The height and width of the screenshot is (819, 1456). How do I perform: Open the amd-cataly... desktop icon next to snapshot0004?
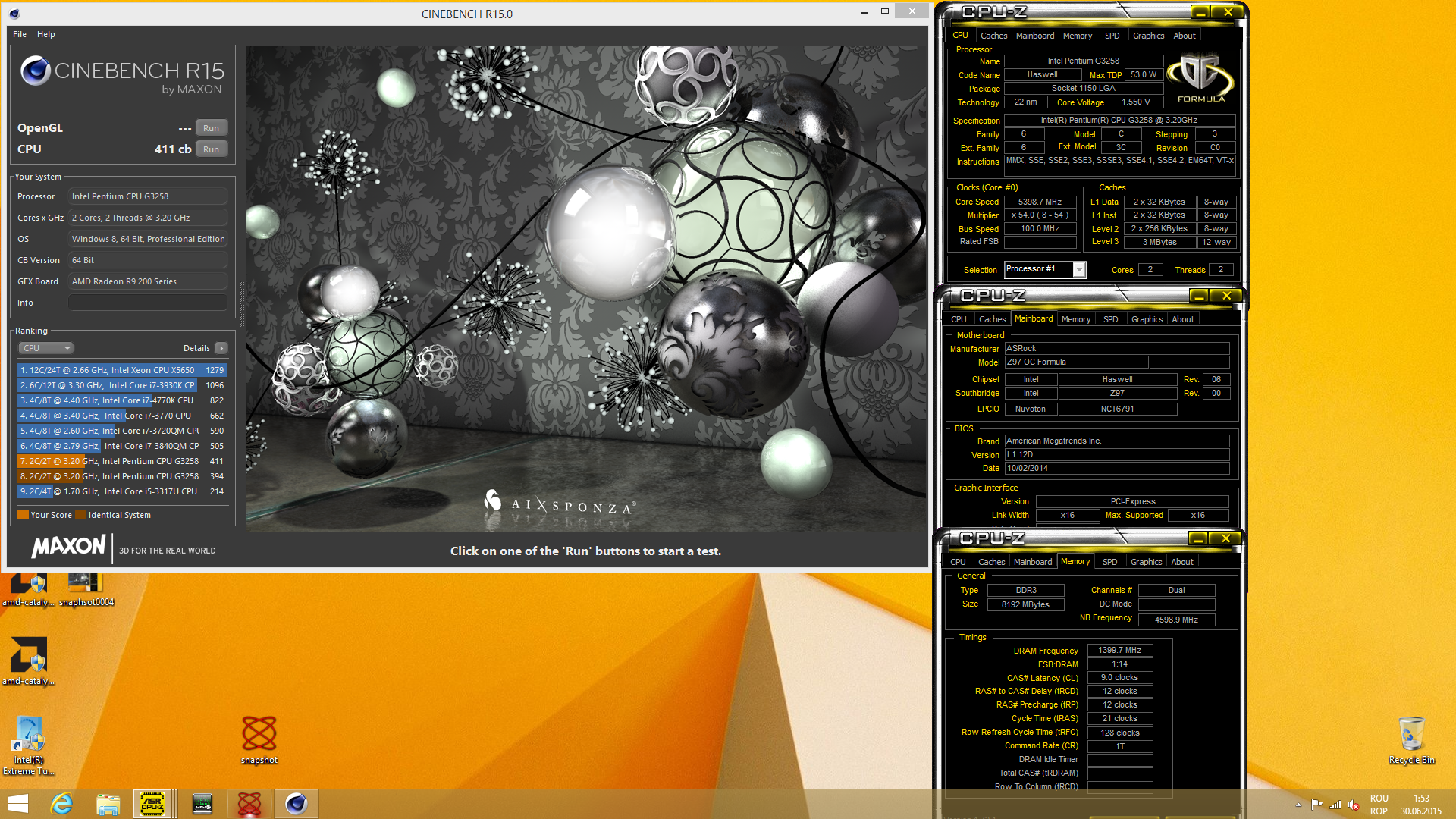click(28, 590)
